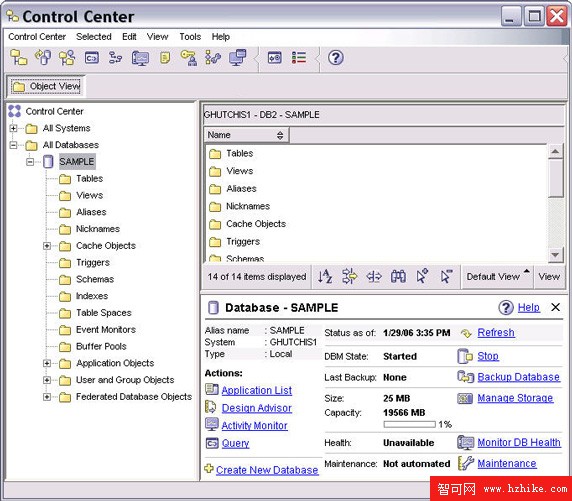572x501 pixels.
Task: Click the Refresh status link
Action: 496,332
